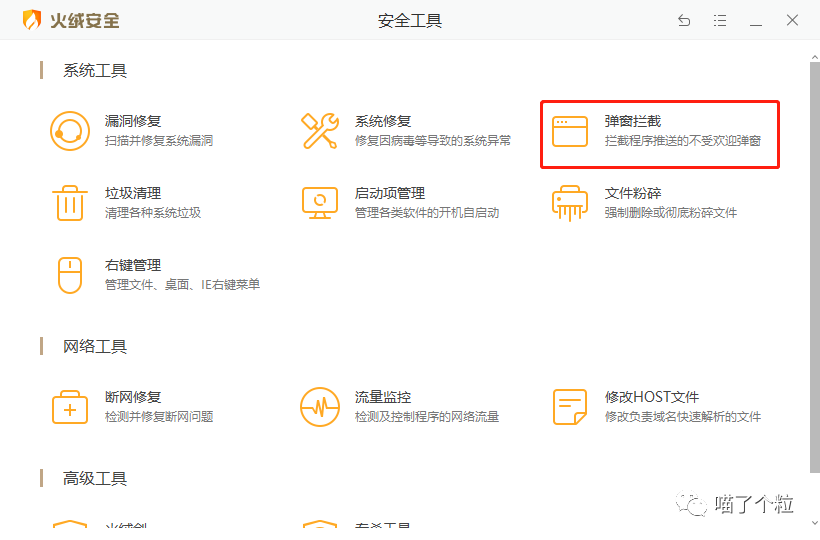Open the 流量监控 pulse icon
The height and width of the screenshot is (540, 820).
320,407
